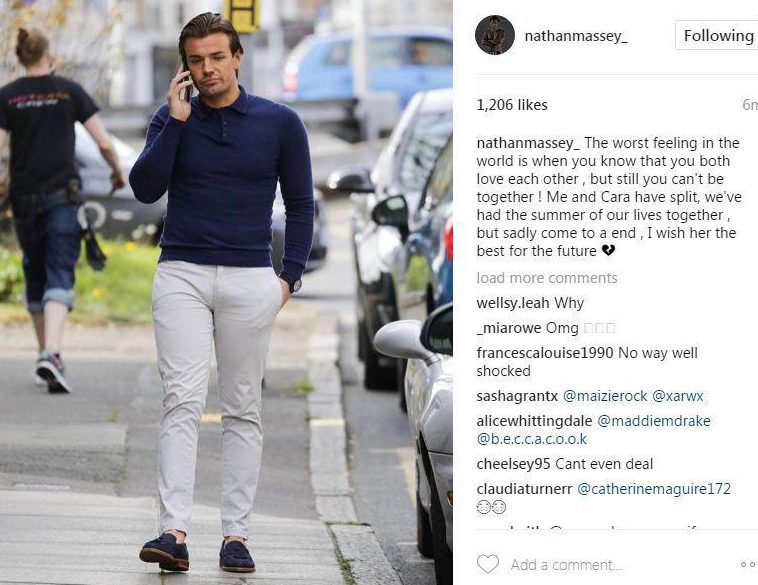Follow the @catherinemaguire172 mention
Screen dimensions: 758x585
(654, 489)
